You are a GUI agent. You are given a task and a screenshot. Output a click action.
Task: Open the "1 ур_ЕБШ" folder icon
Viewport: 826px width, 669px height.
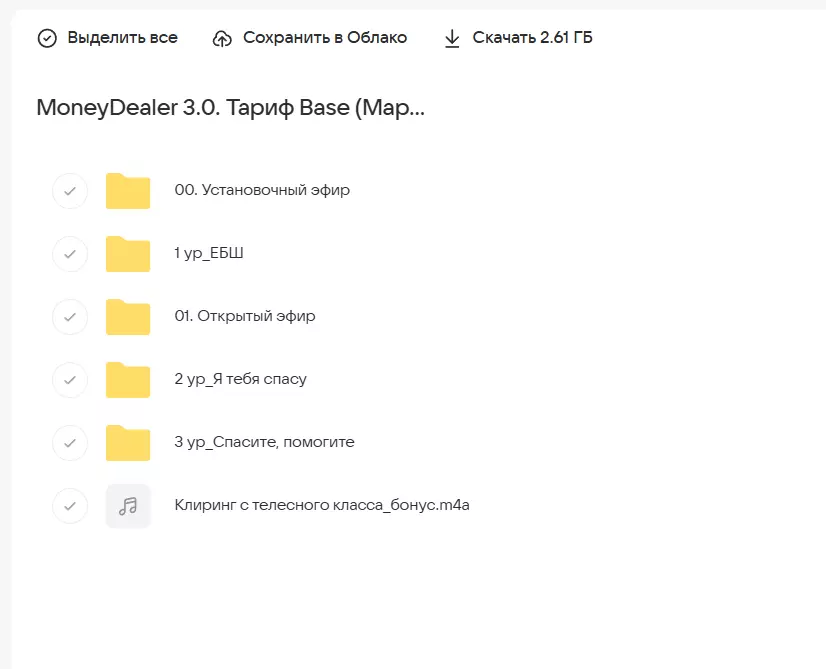point(127,253)
